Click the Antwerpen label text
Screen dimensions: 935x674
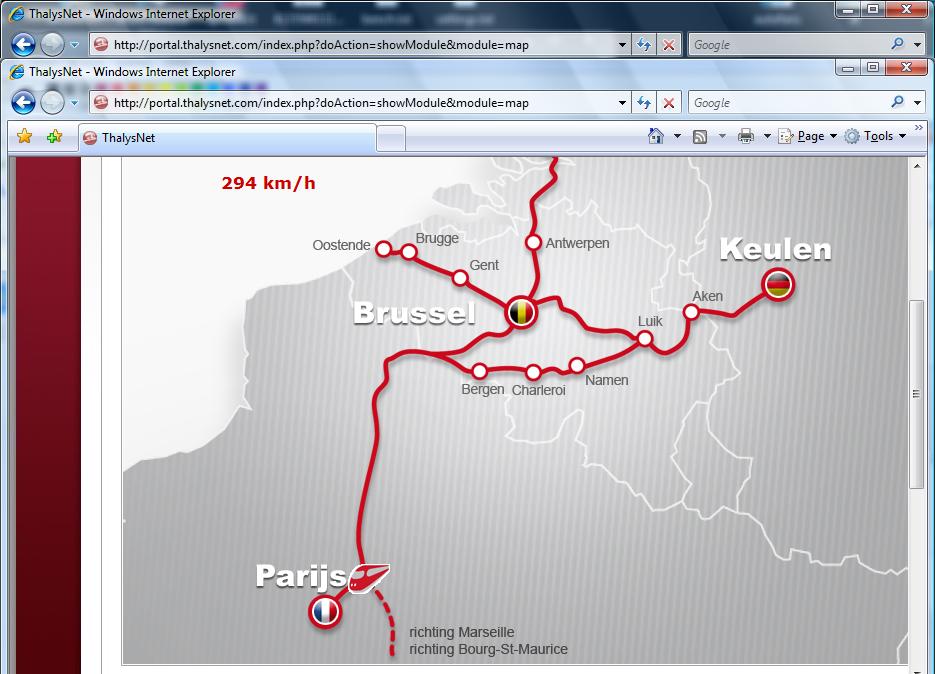[577, 243]
